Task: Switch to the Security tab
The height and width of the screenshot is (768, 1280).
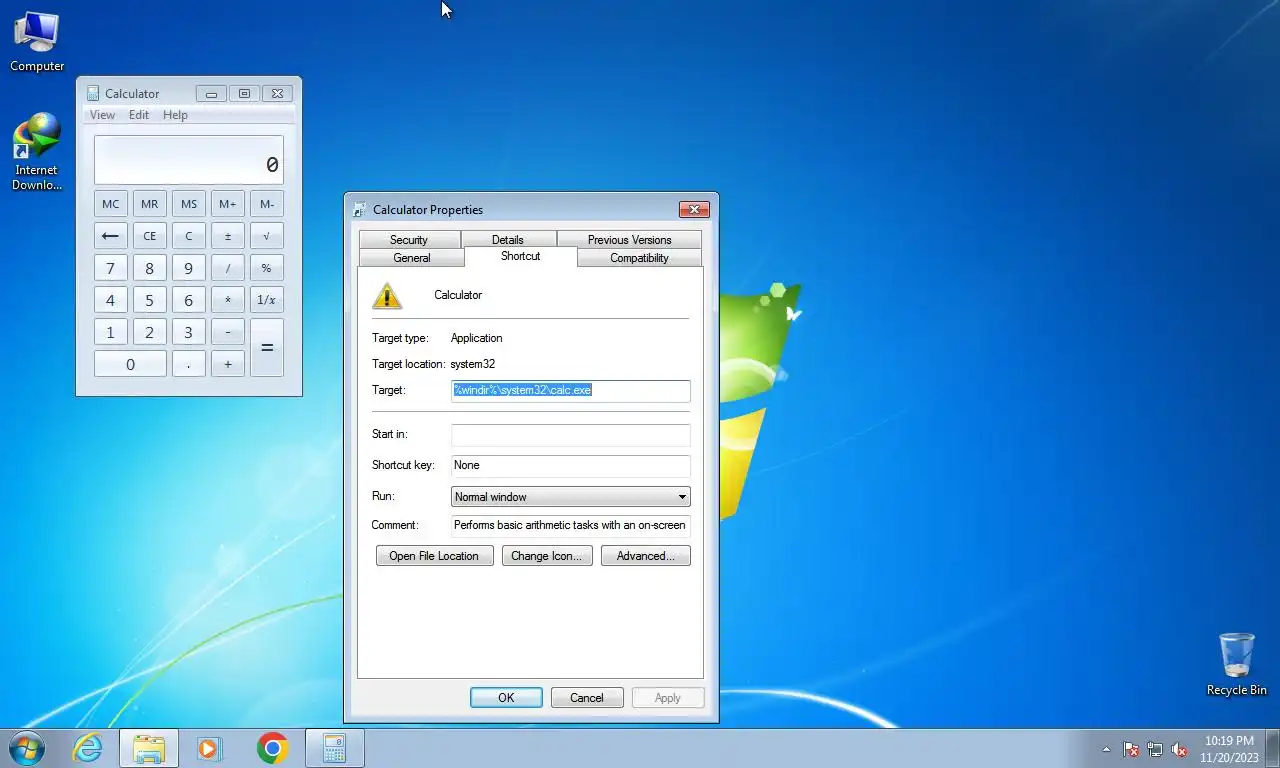Action: 409,240
